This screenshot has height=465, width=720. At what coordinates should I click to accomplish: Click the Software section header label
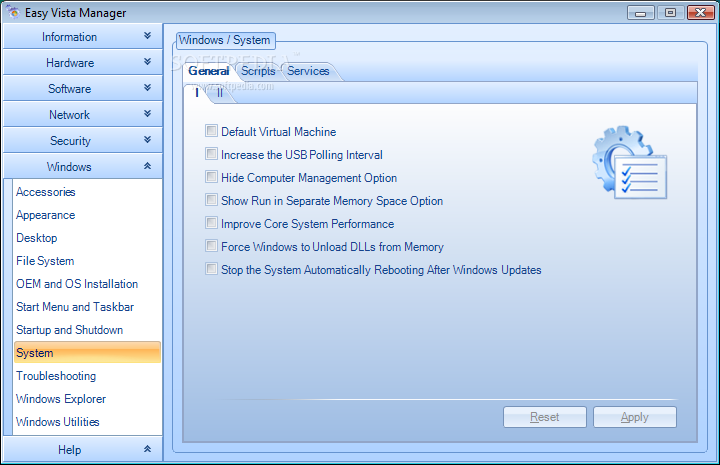(x=69, y=89)
